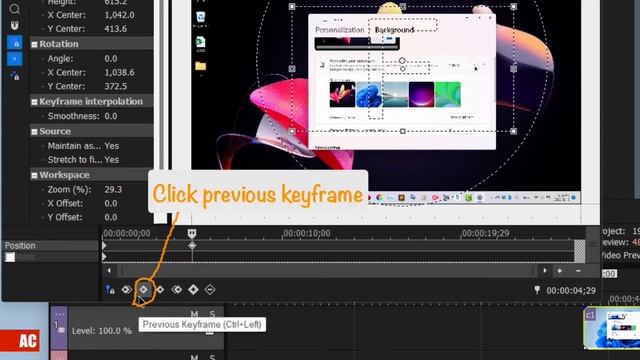
Task: Click the yellow folder icon in the preview
Action: (200, 66)
